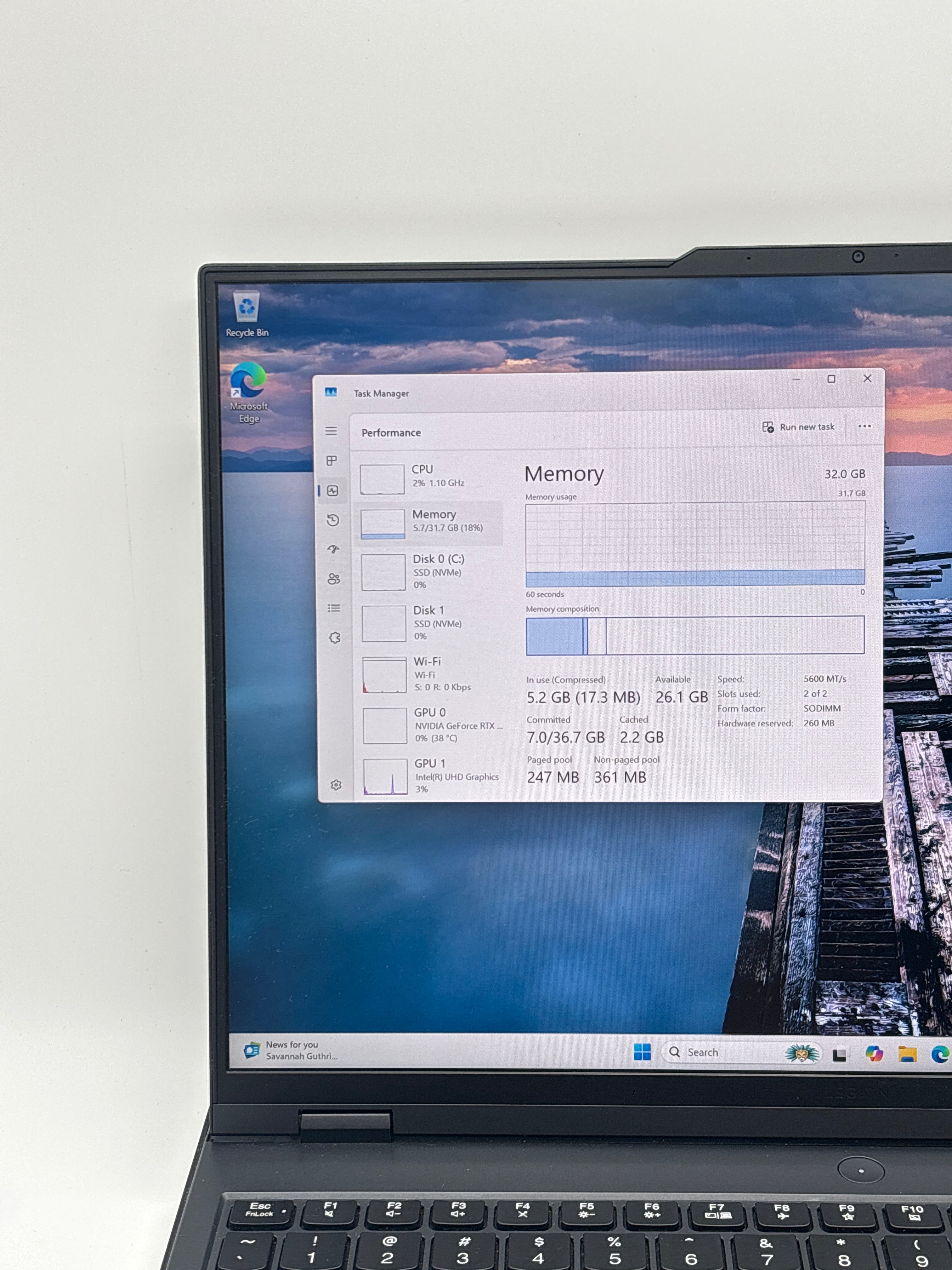
Task: Minimize the Task Manager window
Action: coord(796,379)
